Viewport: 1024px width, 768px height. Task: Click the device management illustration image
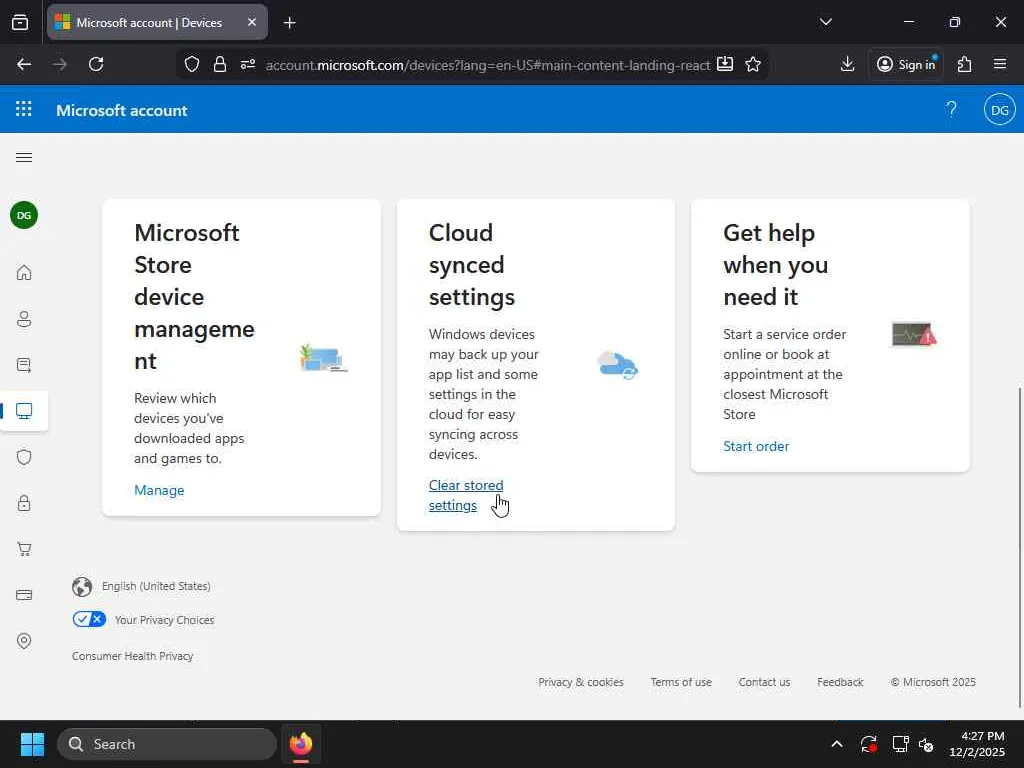point(323,358)
